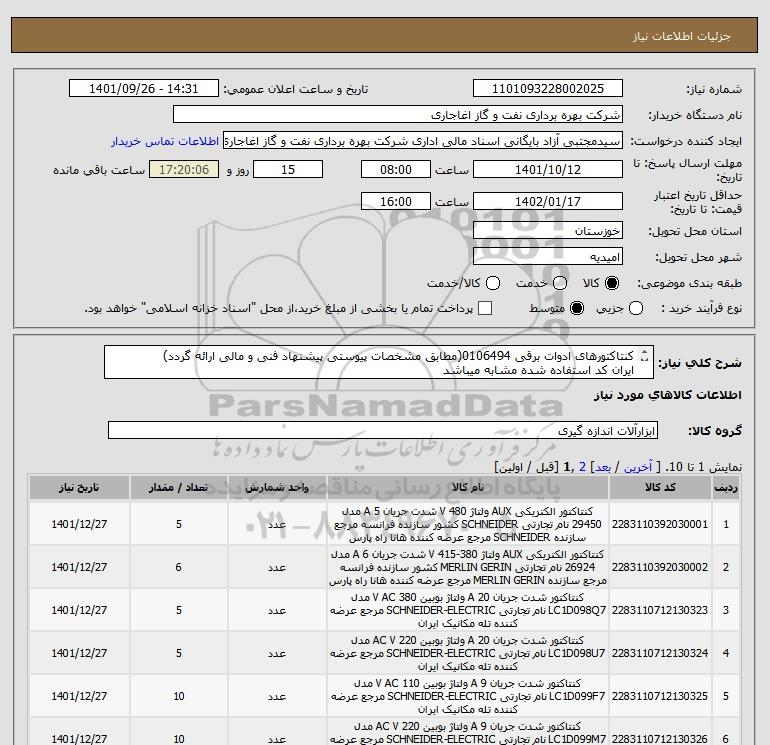The image size is (770, 745).
Task: Click the LC1D099M7 contactor description
Action: pos(468,733)
